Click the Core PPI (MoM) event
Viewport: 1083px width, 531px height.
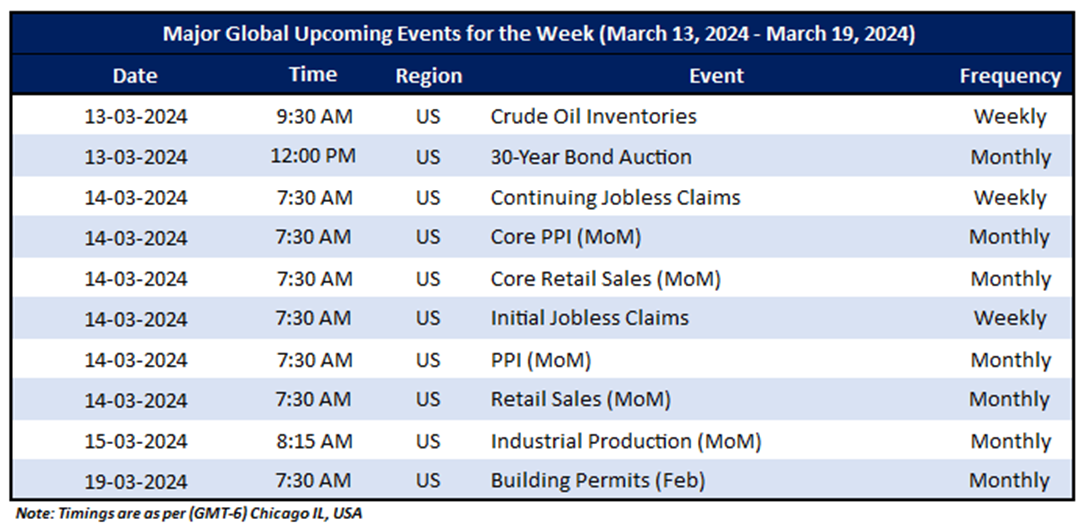(x=565, y=238)
